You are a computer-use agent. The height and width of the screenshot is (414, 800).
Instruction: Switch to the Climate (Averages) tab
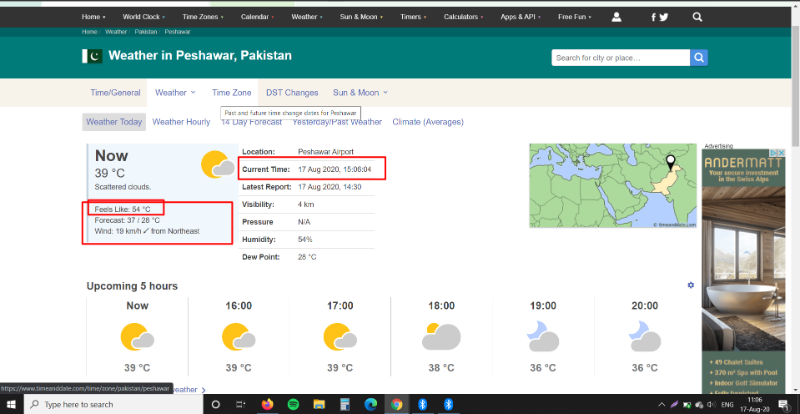click(x=428, y=122)
